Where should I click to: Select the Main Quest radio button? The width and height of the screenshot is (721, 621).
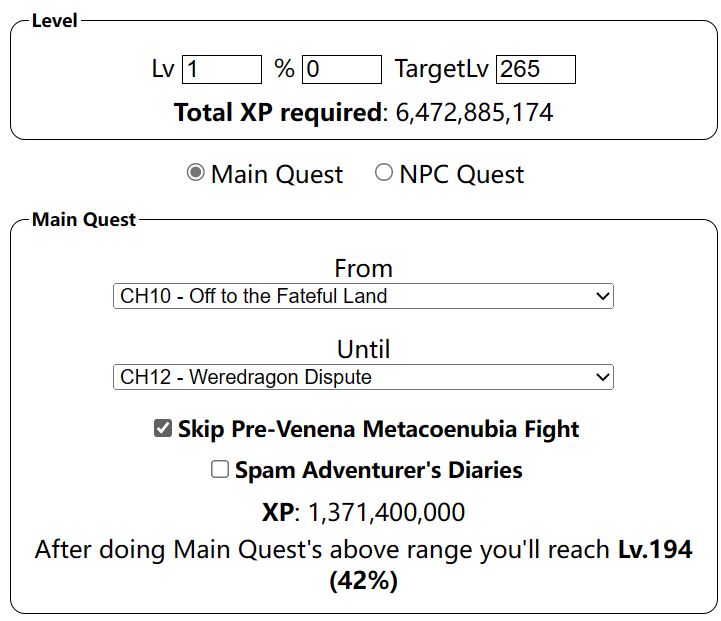point(196,173)
